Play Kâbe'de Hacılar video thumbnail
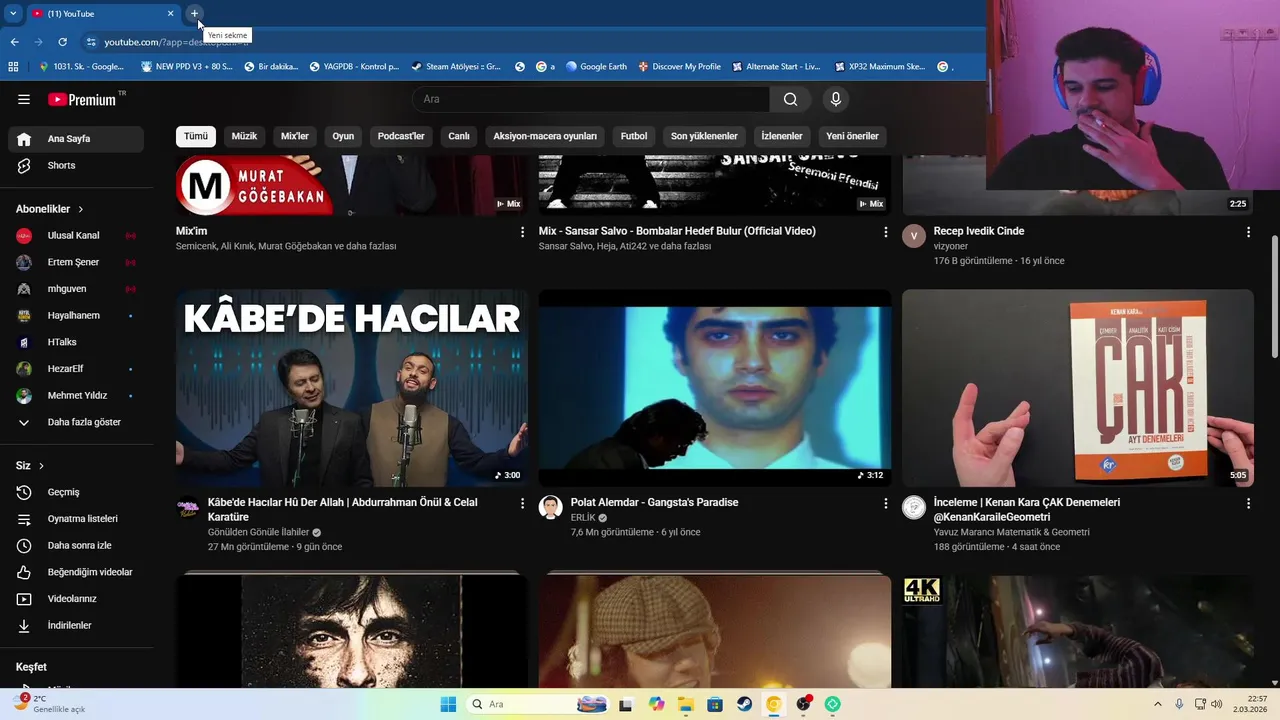The width and height of the screenshot is (1280, 720). tap(352, 388)
